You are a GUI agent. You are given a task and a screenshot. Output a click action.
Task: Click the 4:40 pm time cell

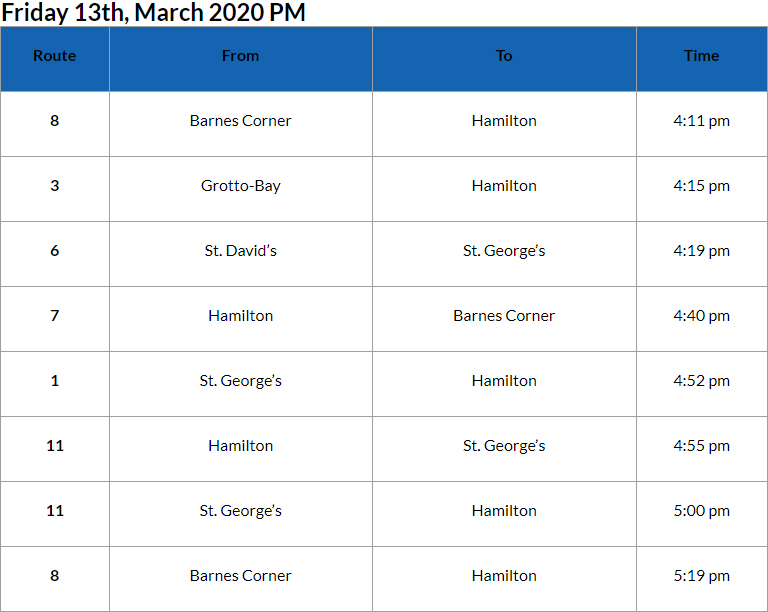coord(701,316)
